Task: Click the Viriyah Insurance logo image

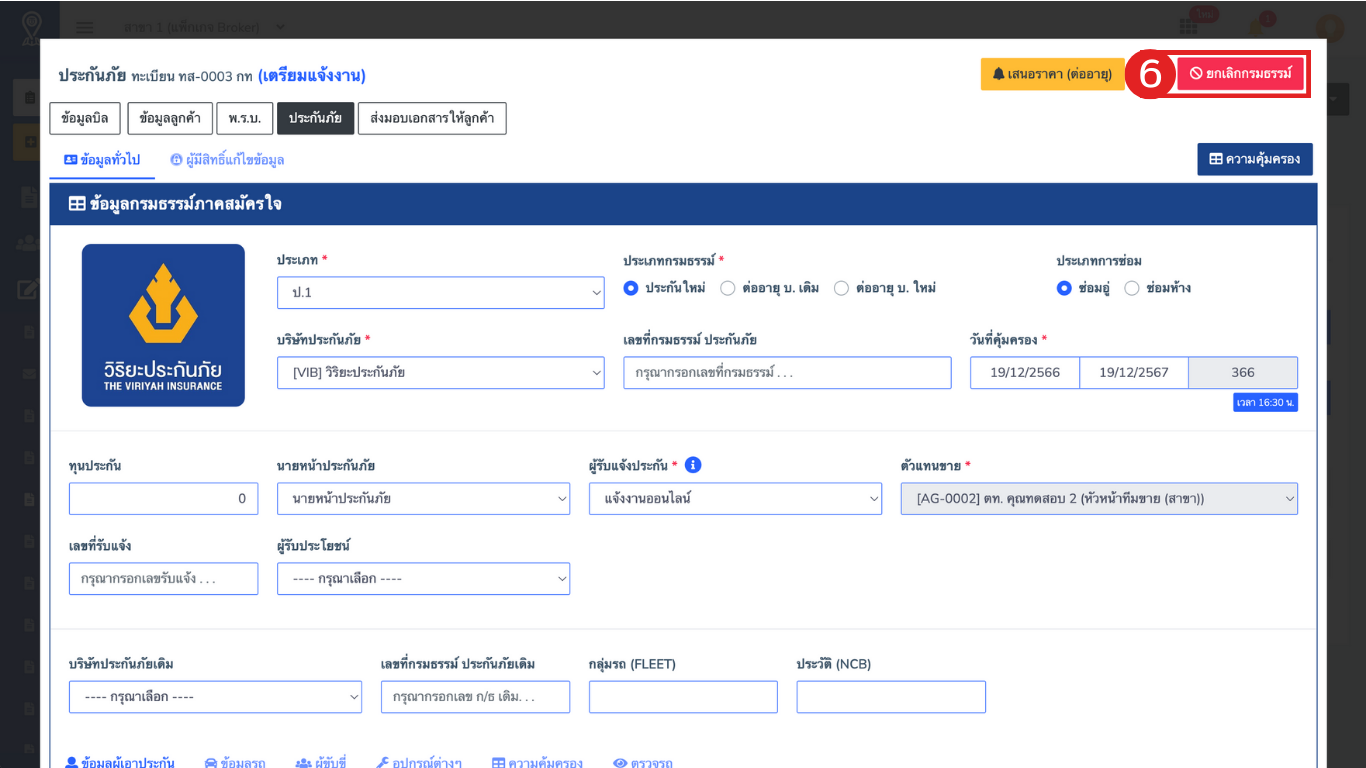Action: click(163, 325)
